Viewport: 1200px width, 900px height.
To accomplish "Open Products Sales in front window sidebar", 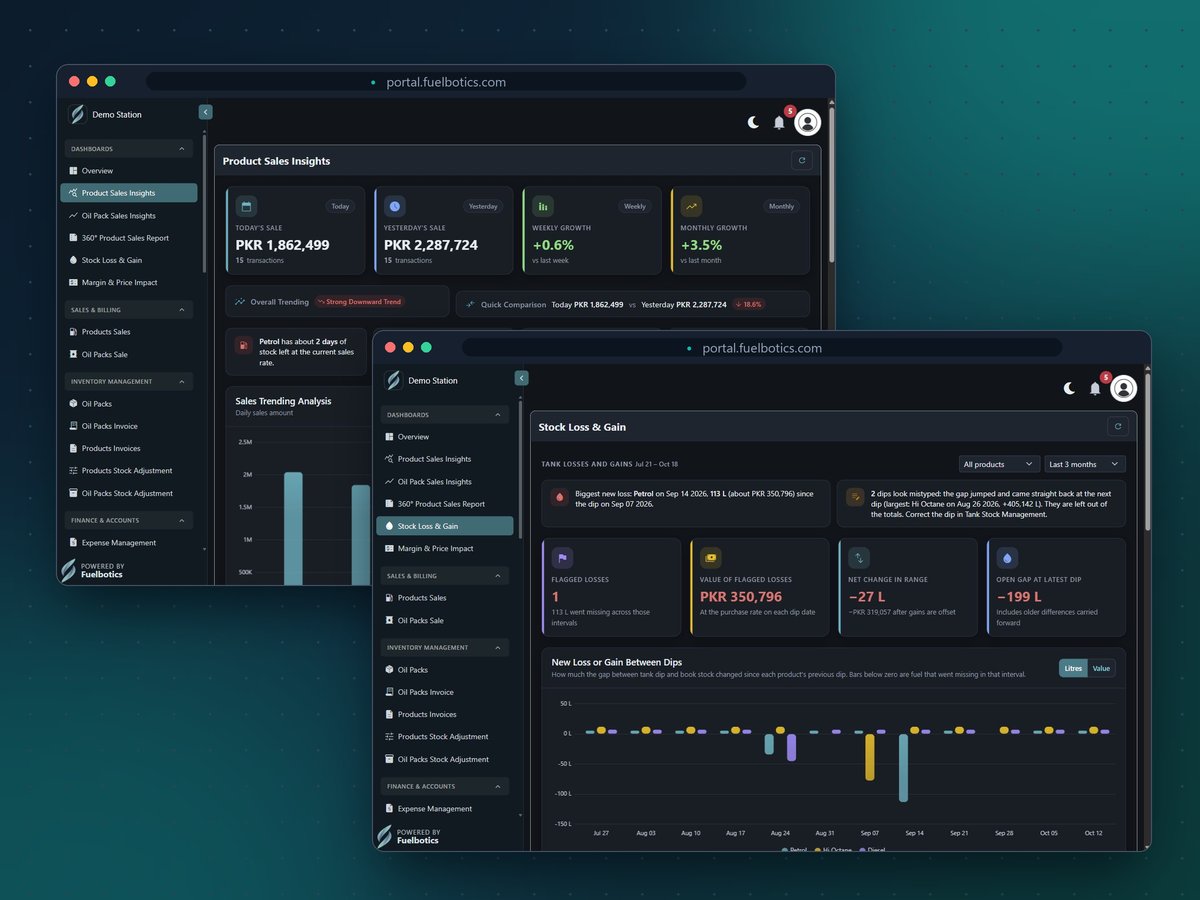I will tap(444, 598).
